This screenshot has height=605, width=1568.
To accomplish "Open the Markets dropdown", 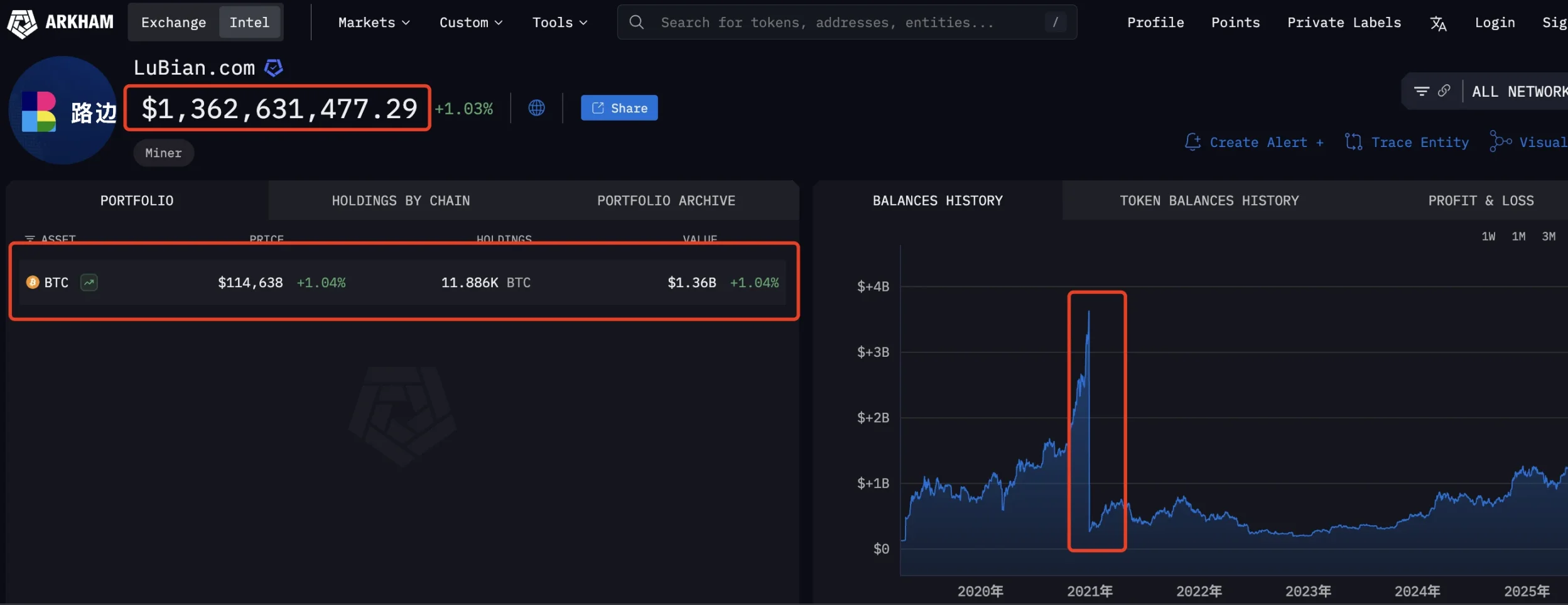I will (x=372, y=22).
